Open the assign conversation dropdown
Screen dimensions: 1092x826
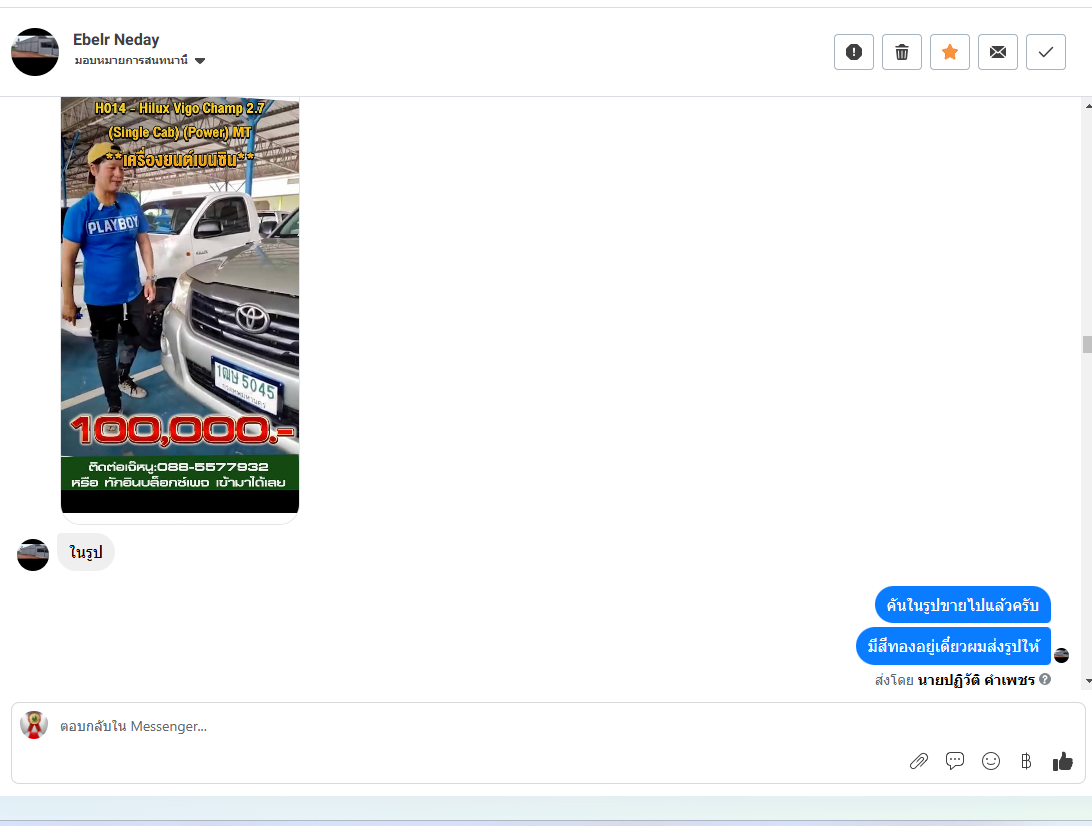coord(139,61)
